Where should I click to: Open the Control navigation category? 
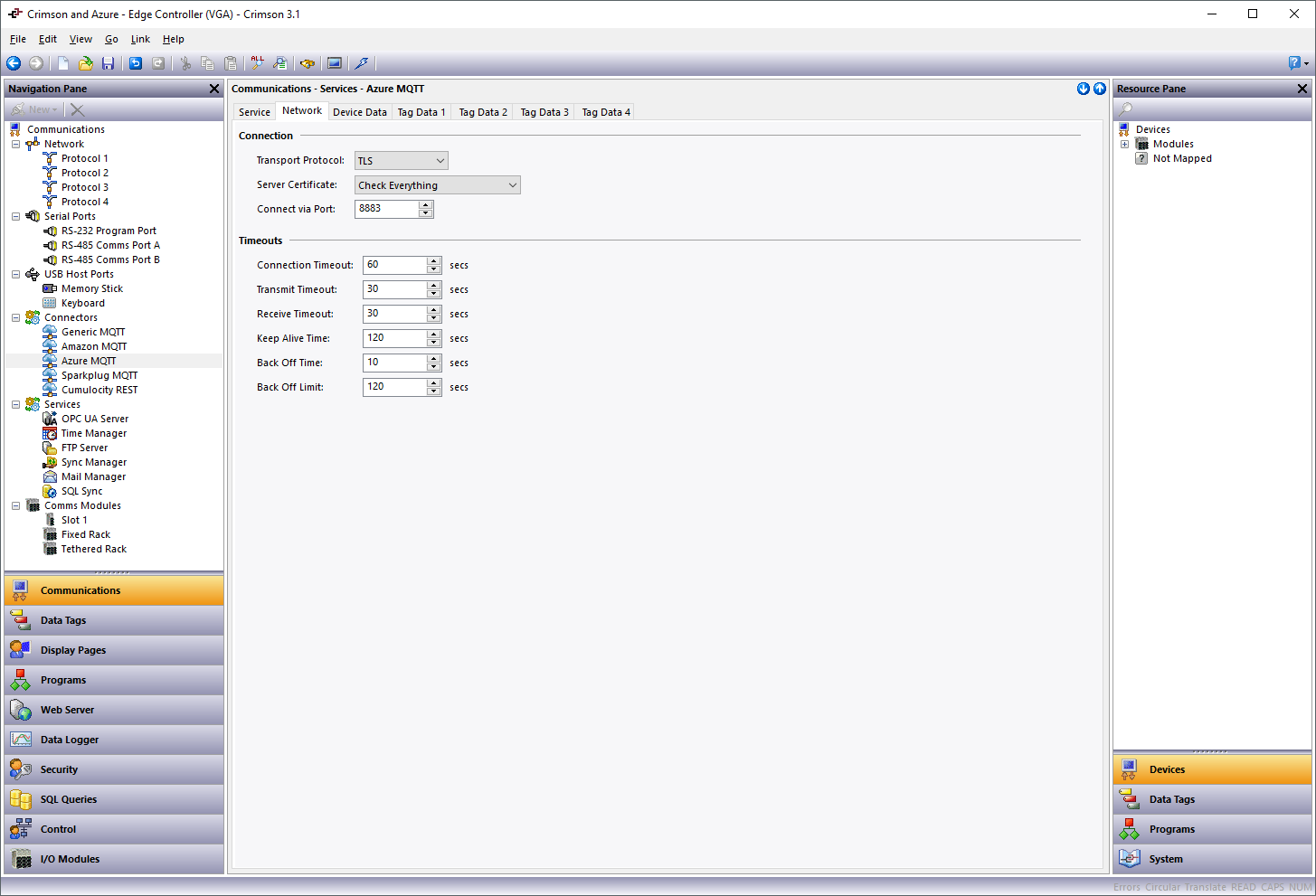click(114, 829)
